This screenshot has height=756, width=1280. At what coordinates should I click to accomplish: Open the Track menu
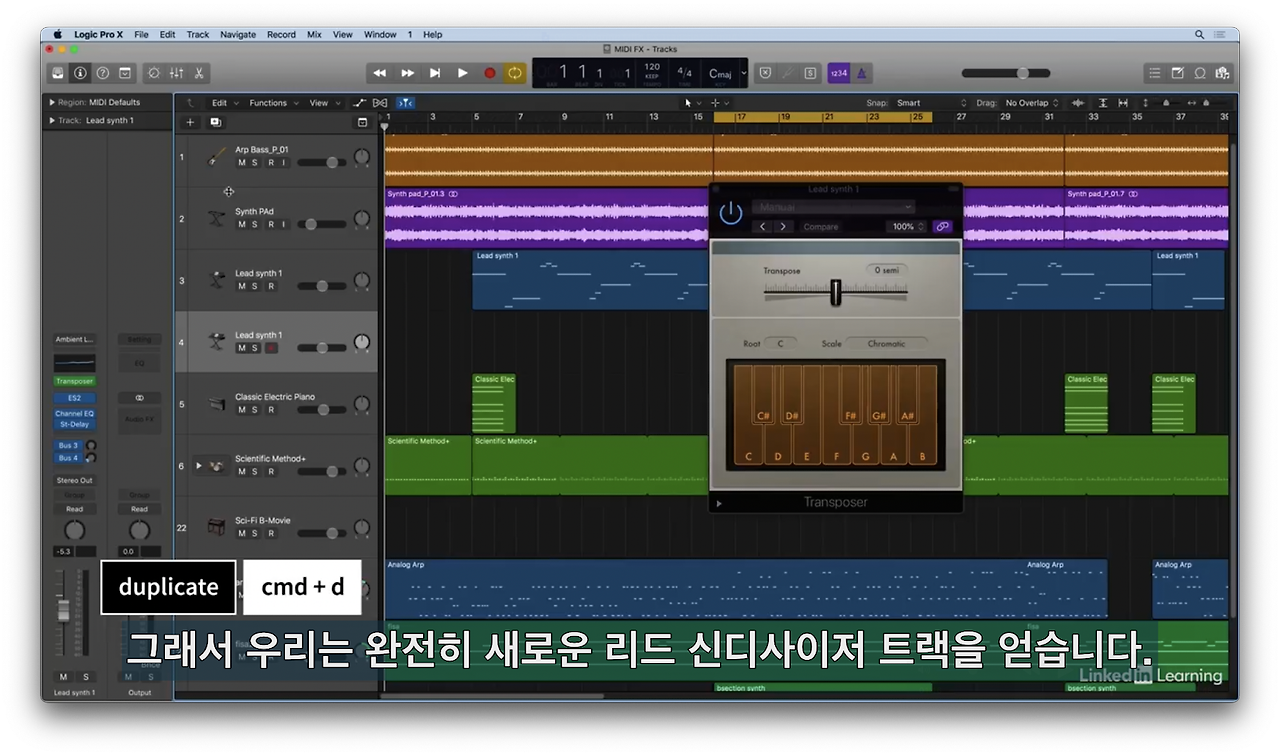(x=198, y=34)
